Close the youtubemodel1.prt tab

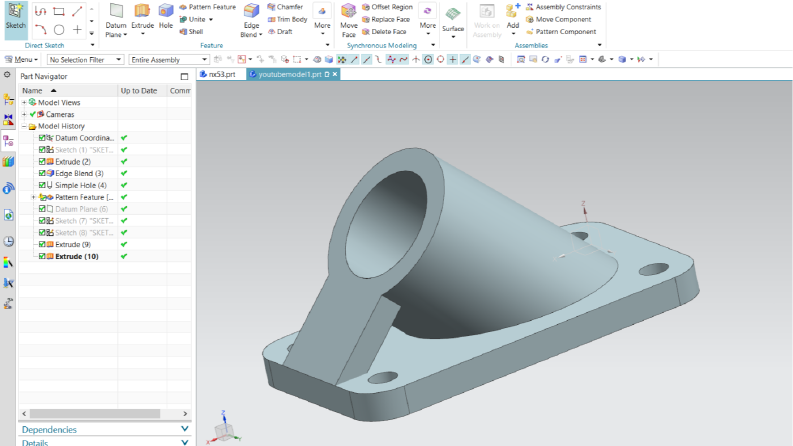tap(335, 74)
